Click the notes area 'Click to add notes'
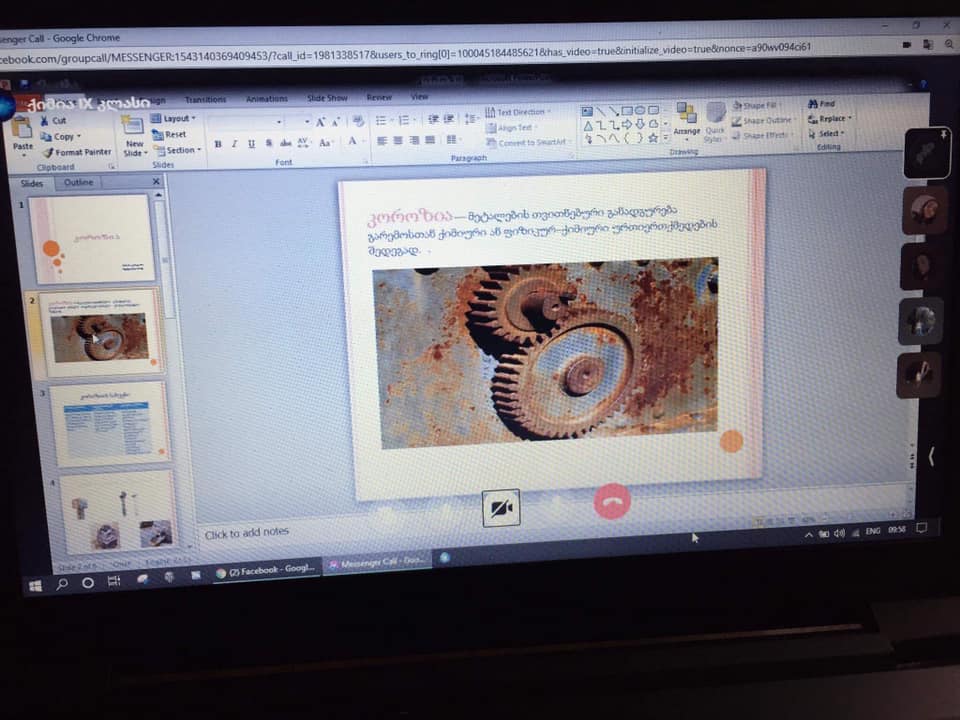 click(x=246, y=533)
